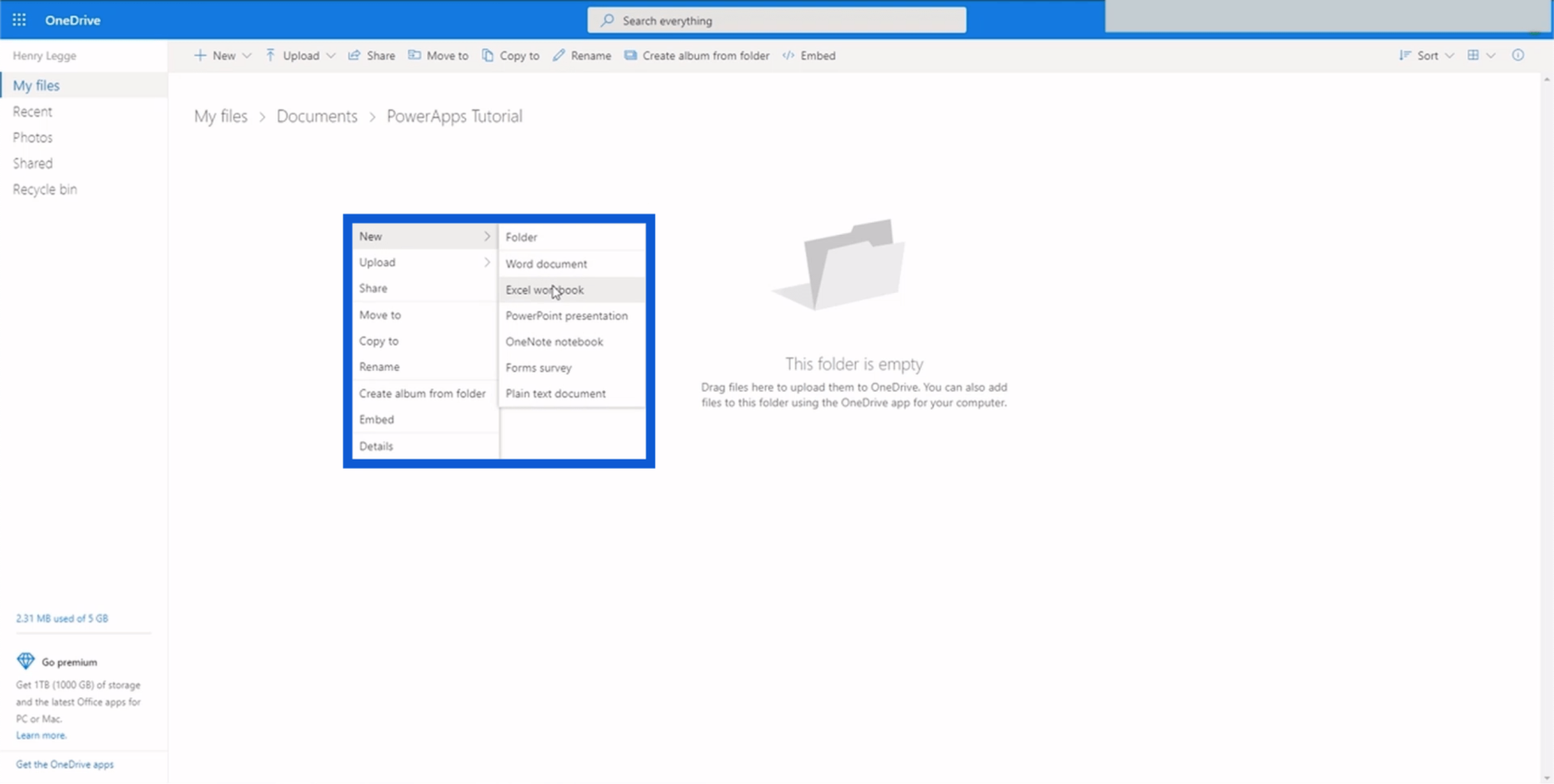This screenshot has height=784, width=1554.
Task: Create a new Plain text document
Action: pyautogui.click(x=573, y=393)
